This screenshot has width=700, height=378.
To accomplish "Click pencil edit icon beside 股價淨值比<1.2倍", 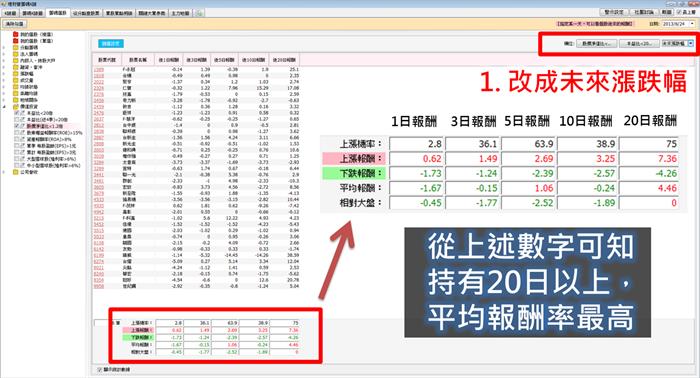I will [x=23, y=126].
